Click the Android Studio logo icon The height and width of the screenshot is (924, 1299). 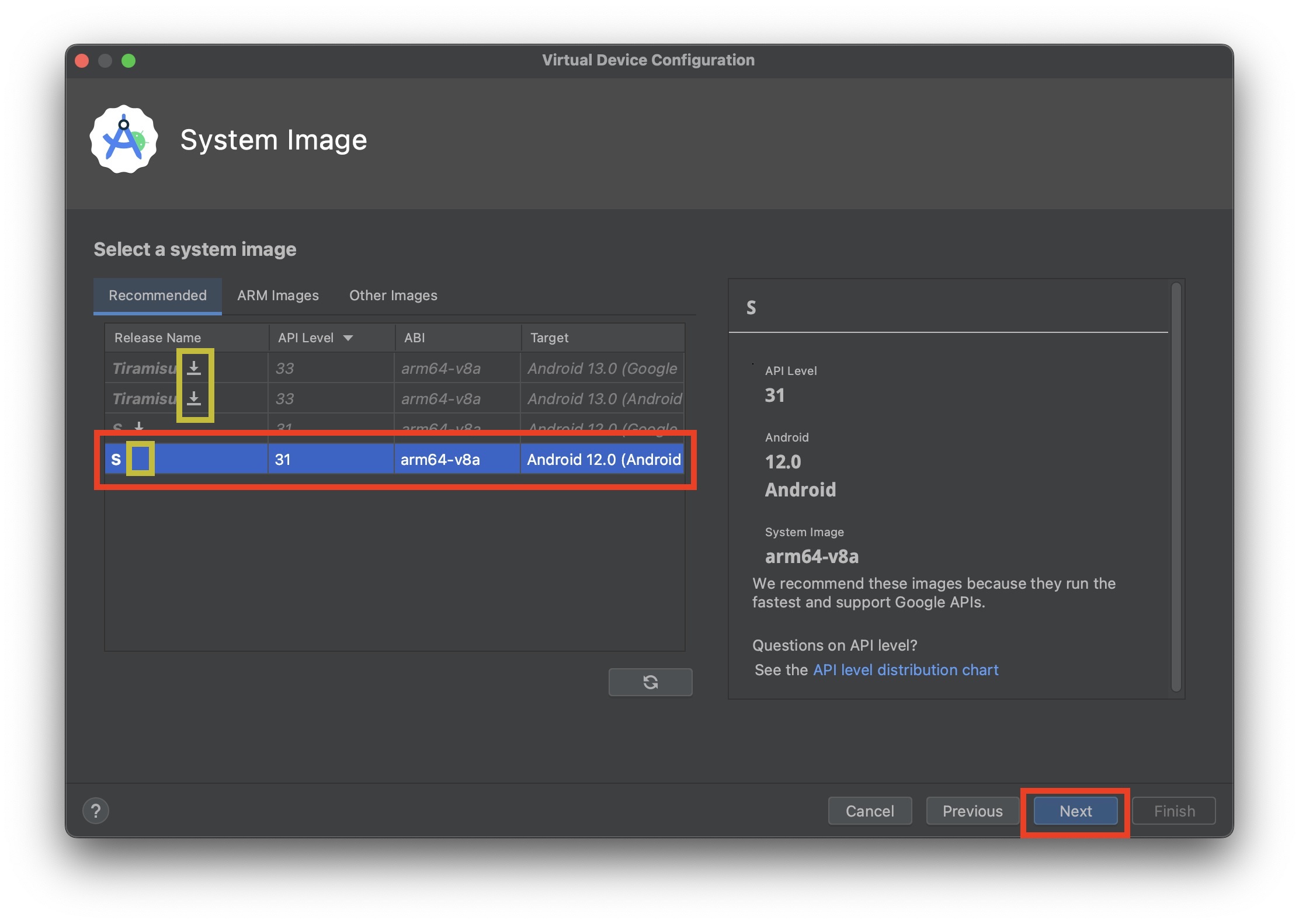coord(124,140)
